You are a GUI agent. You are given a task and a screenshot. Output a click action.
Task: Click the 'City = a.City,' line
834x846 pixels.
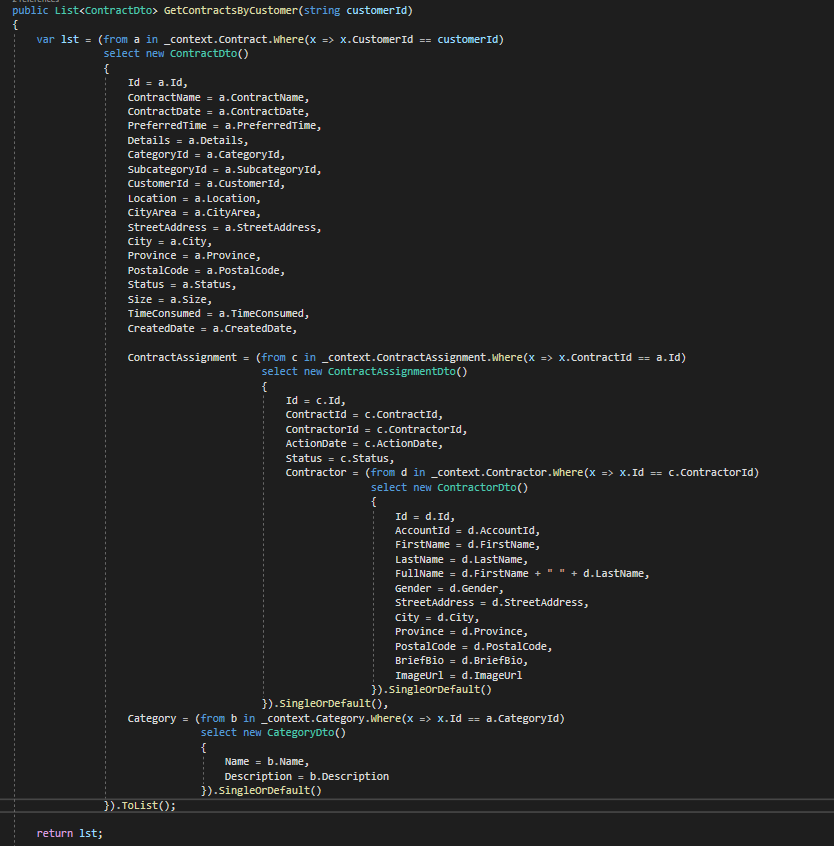(x=170, y=242)
